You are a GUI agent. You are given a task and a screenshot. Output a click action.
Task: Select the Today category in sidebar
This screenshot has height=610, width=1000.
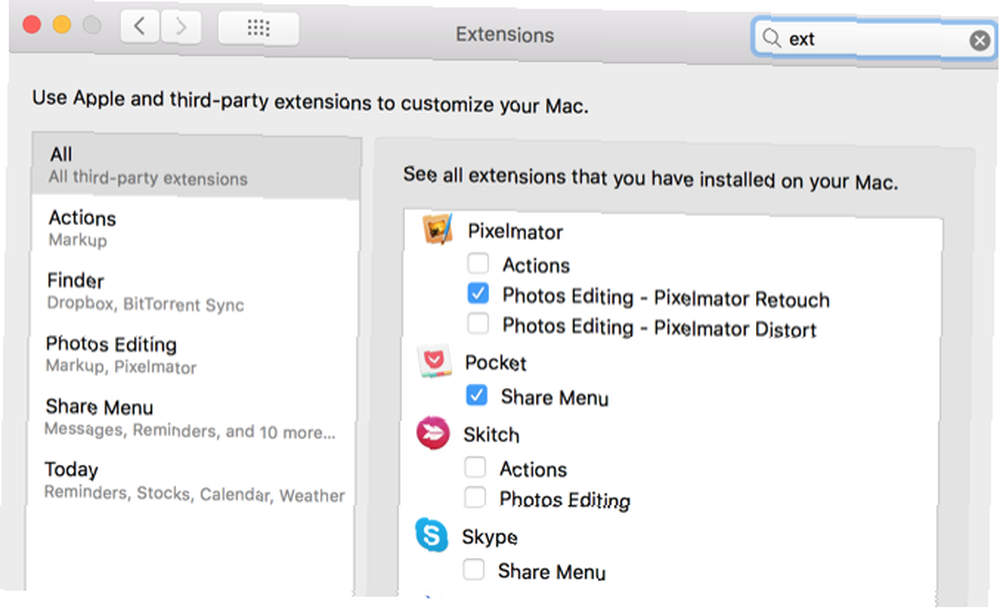tap(191, 481)
